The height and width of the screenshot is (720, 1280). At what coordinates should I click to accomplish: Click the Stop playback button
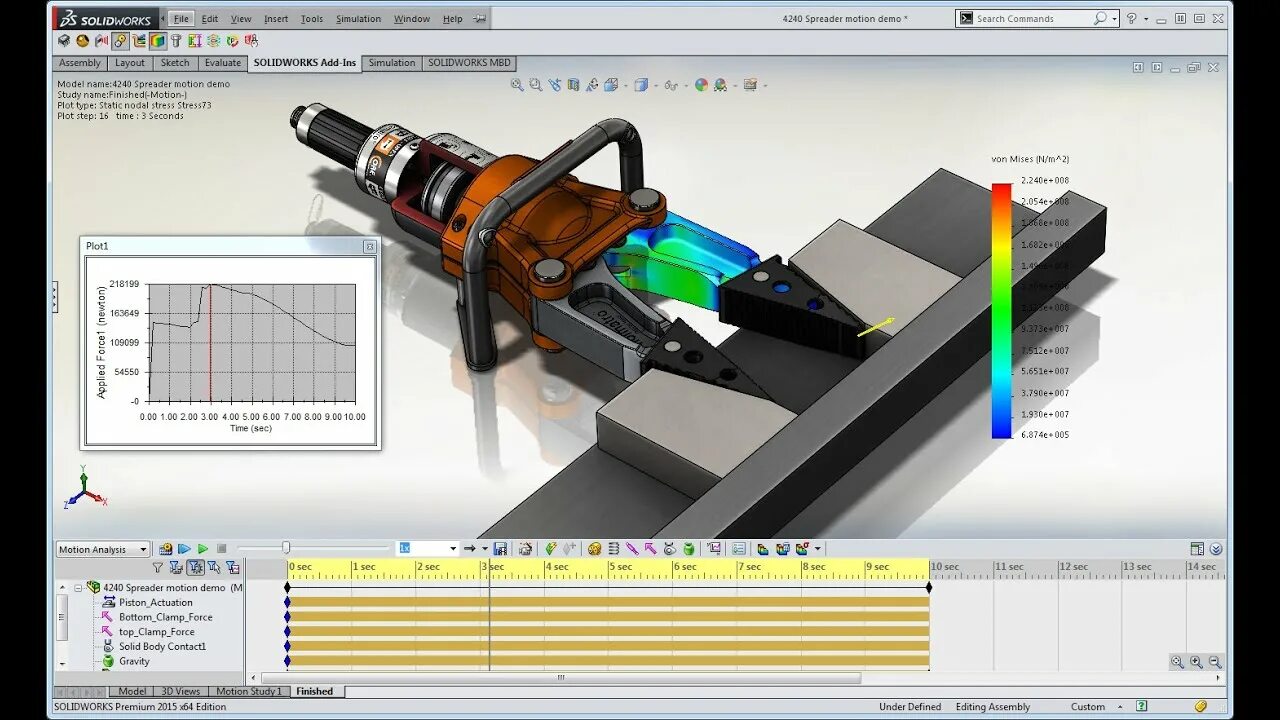pos(221,549)
